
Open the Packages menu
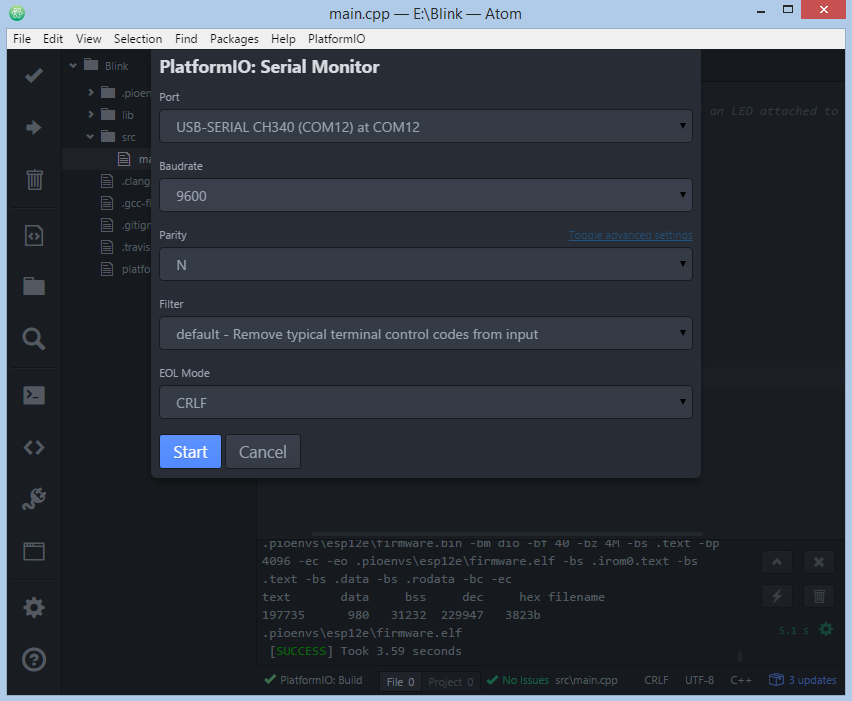point(234,39)
